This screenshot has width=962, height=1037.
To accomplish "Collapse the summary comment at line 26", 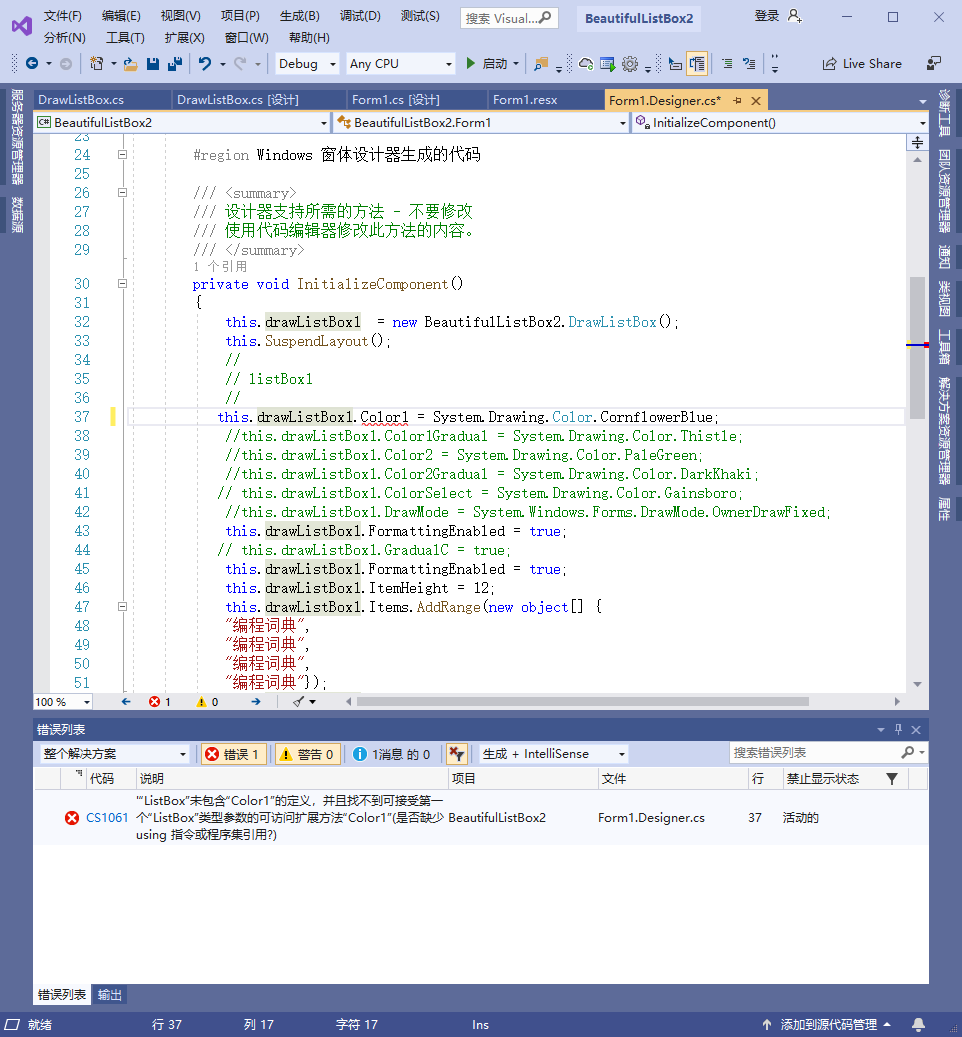I will point(122,193).
